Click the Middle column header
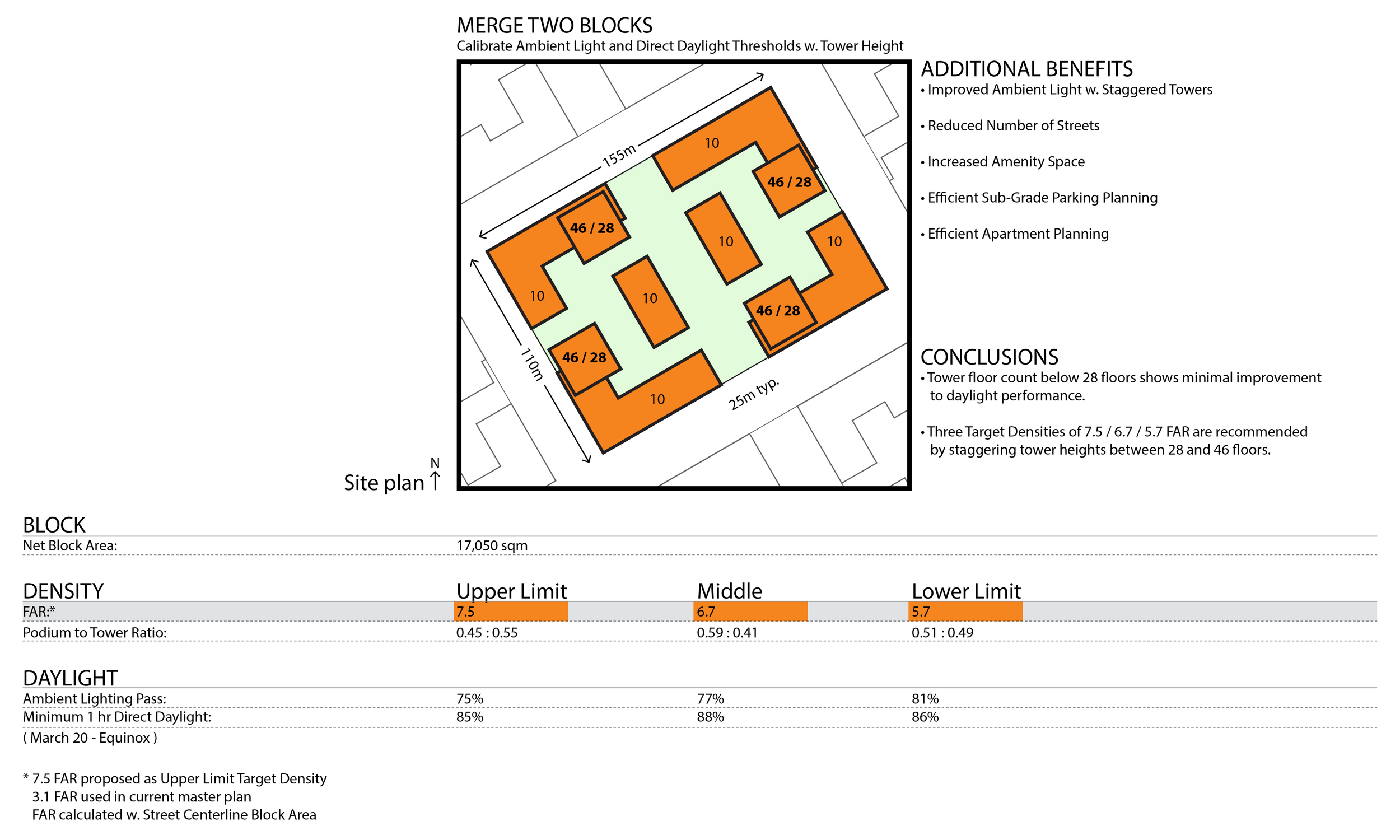The image size is (1400, 840). [x=730, y=591]
